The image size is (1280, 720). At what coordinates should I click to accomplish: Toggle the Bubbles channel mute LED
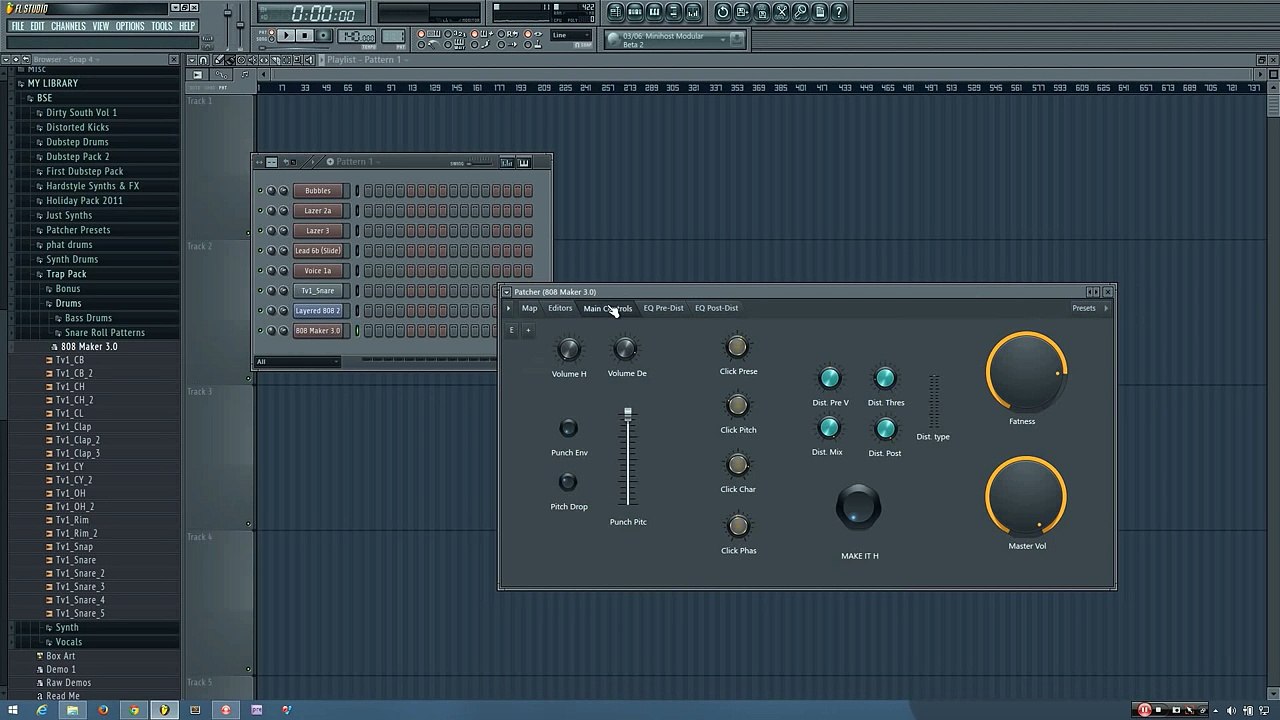[x=260, y=190]
